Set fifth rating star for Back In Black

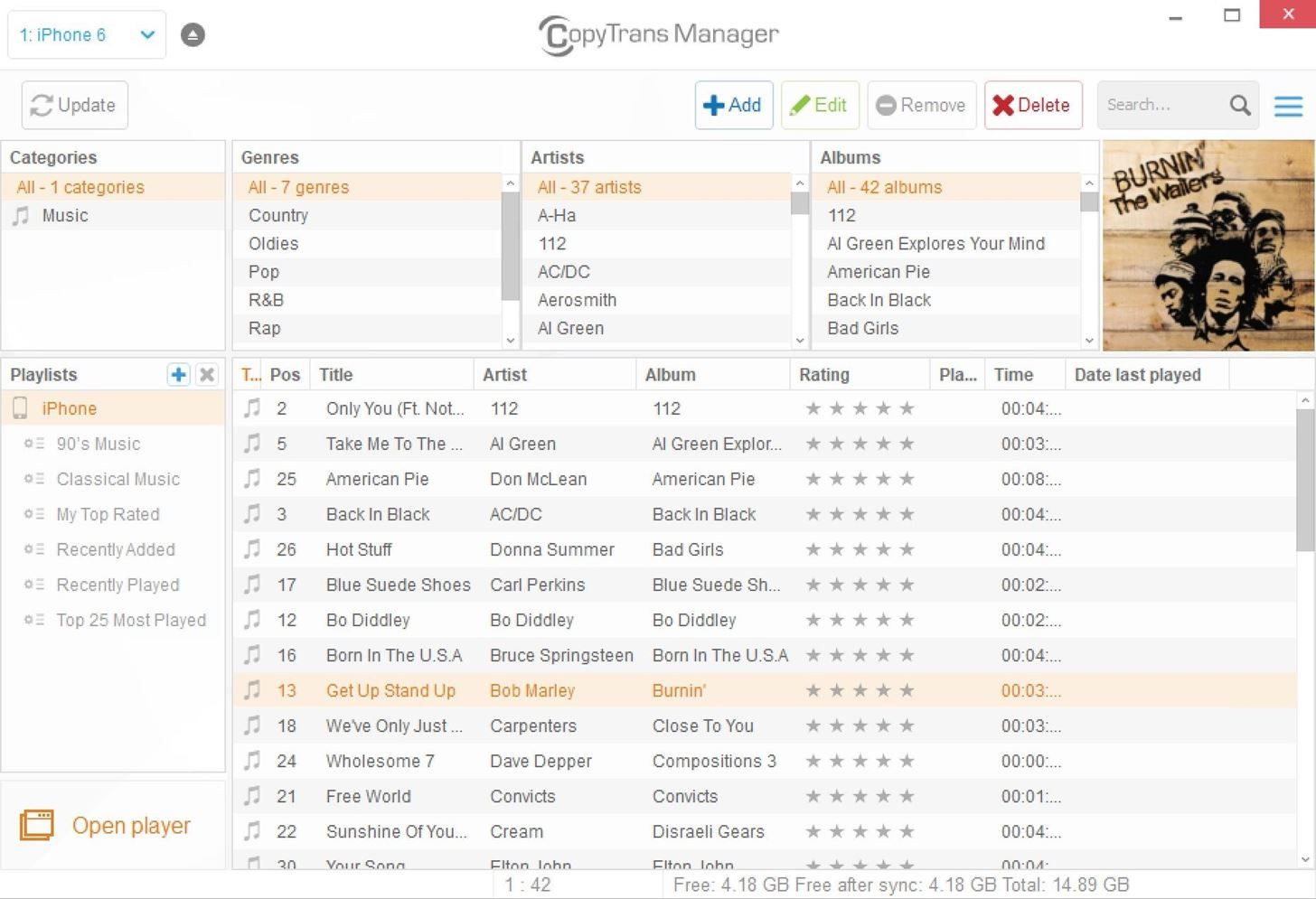click(907, 514)
